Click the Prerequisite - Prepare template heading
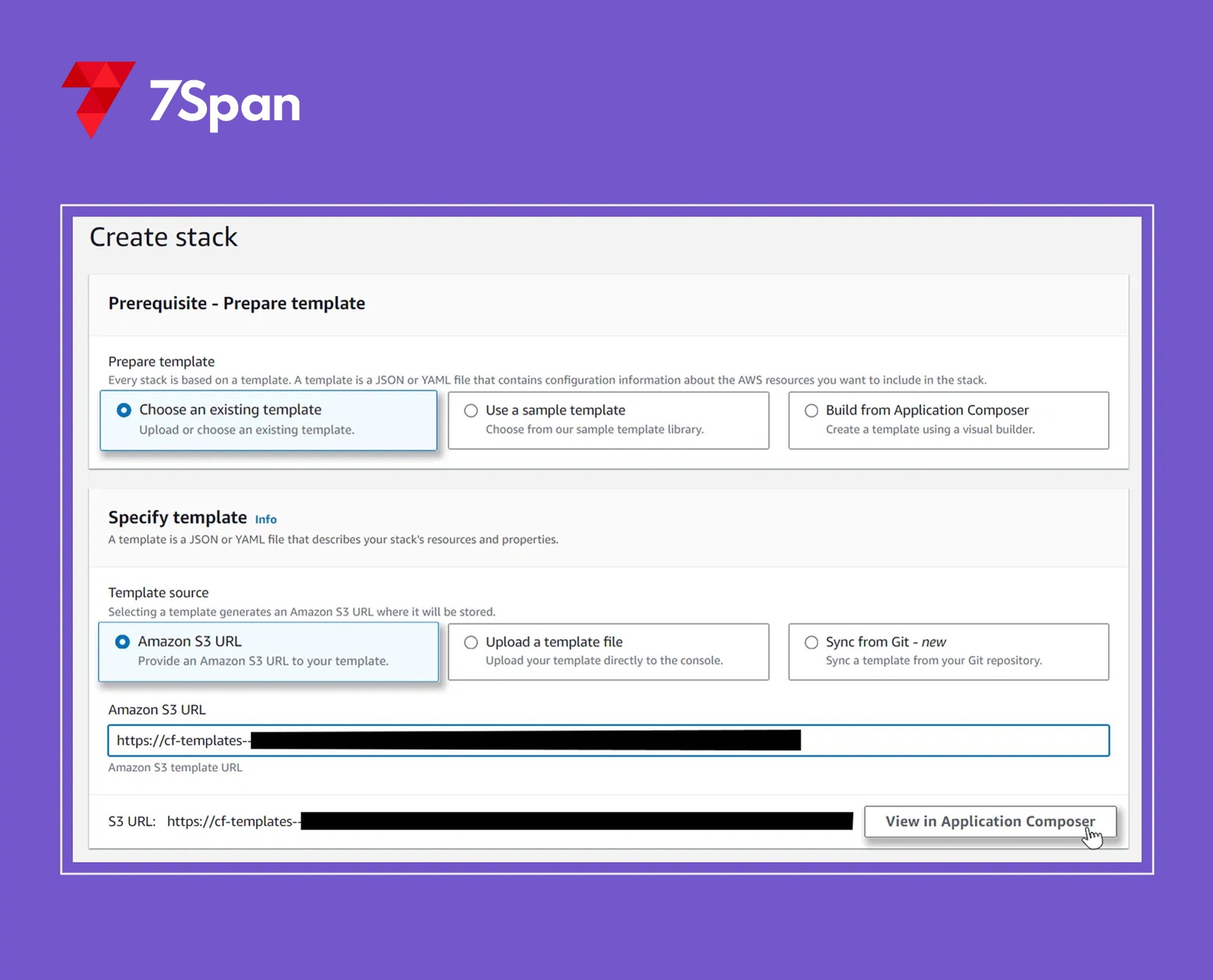The width and height of the screenshot is (1213, 980). pos(236,303)
